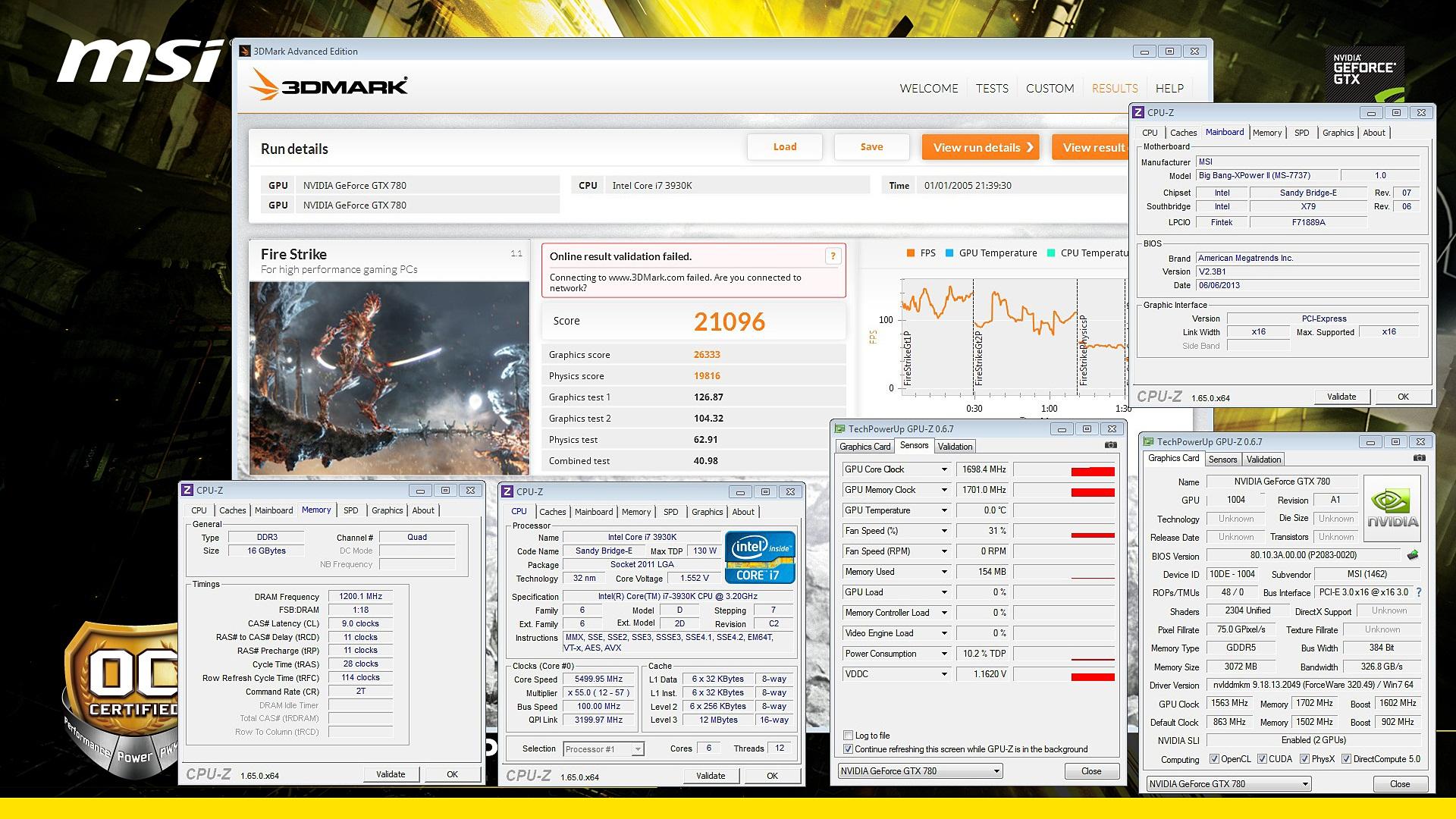
Task: Switch to SPD tab in Memory CPU-Z window
Action: coord(350,510)
